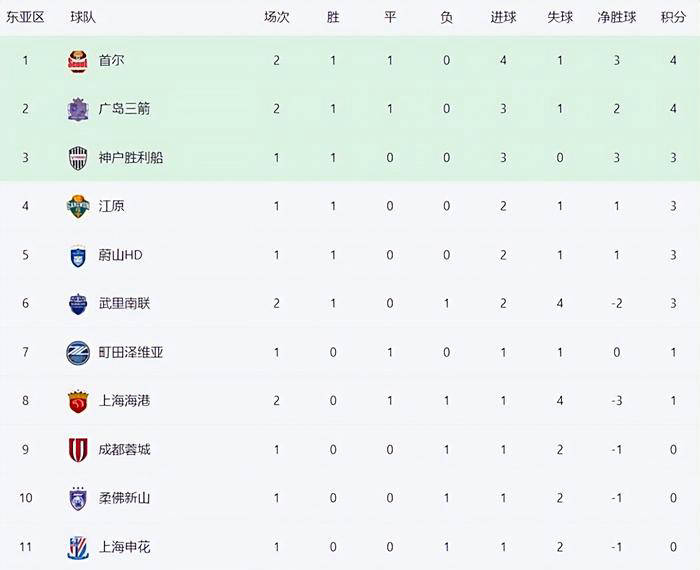
Task: Click the 东亚区 header label
Action: point(25,17)
